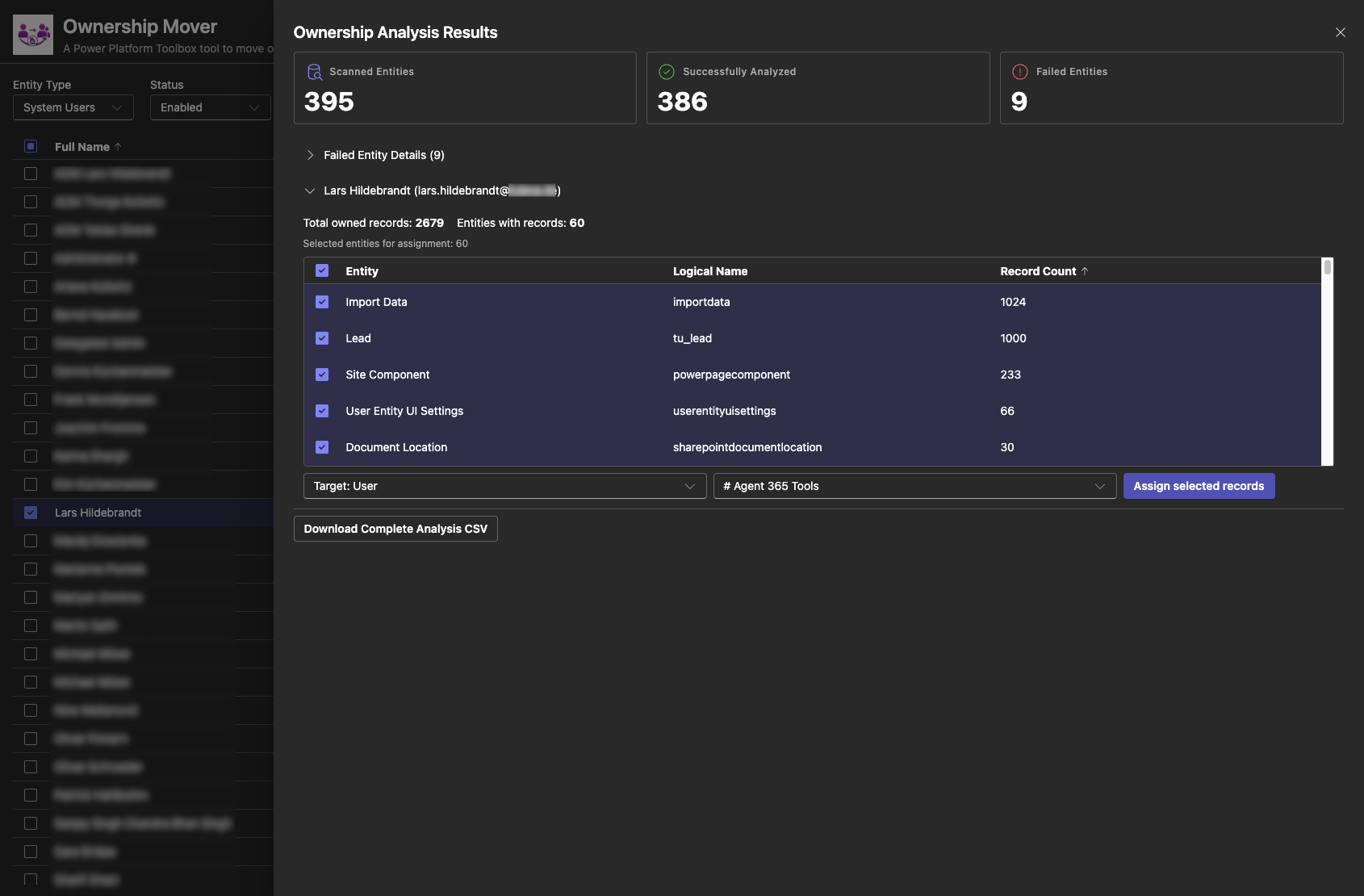Image resolution: width=1364 pixels, height=896 pixels.
Task: Uncheck the Lead entity checkbox
Action: (x=322, y=338)
